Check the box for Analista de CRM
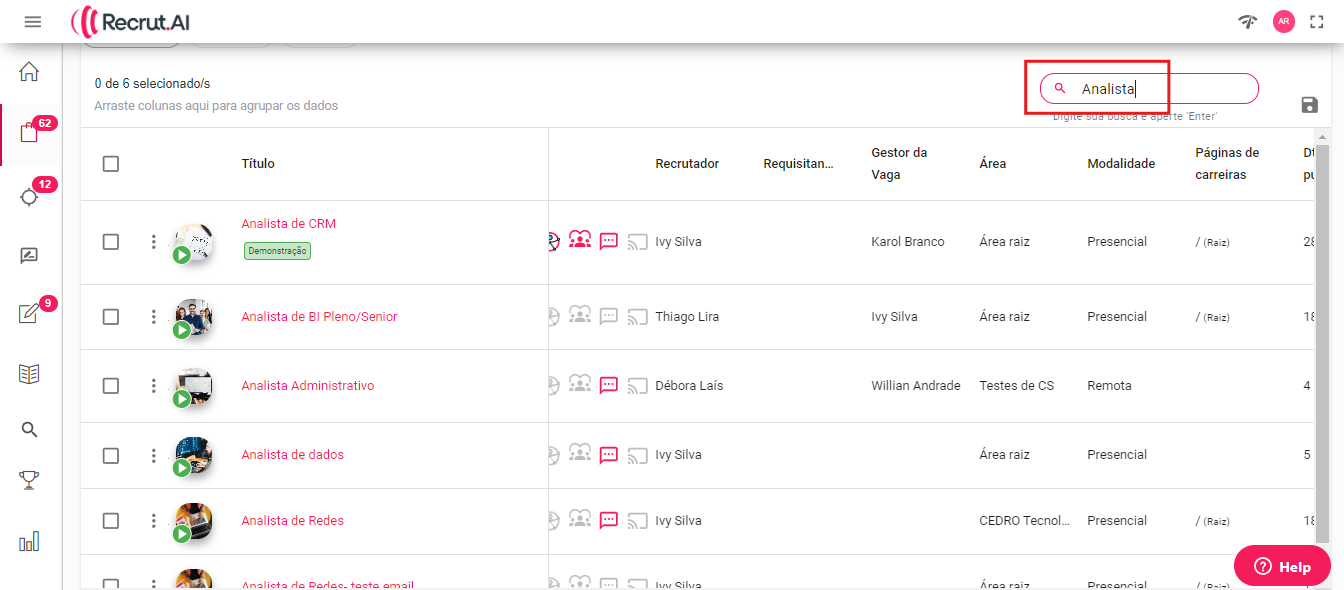Image resolution: width=1344 pixels, height=590 pixels. pyautogui.click(x=111, y=242)
